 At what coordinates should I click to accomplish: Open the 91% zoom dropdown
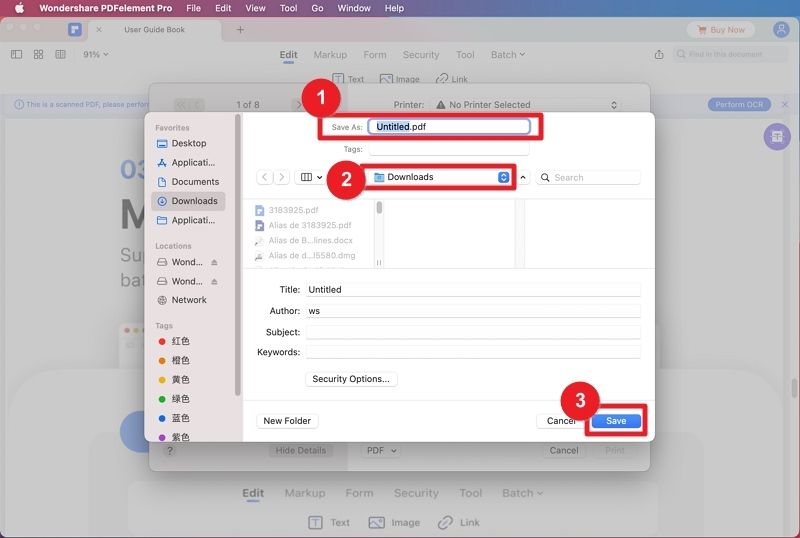click(x=96, y=54)
